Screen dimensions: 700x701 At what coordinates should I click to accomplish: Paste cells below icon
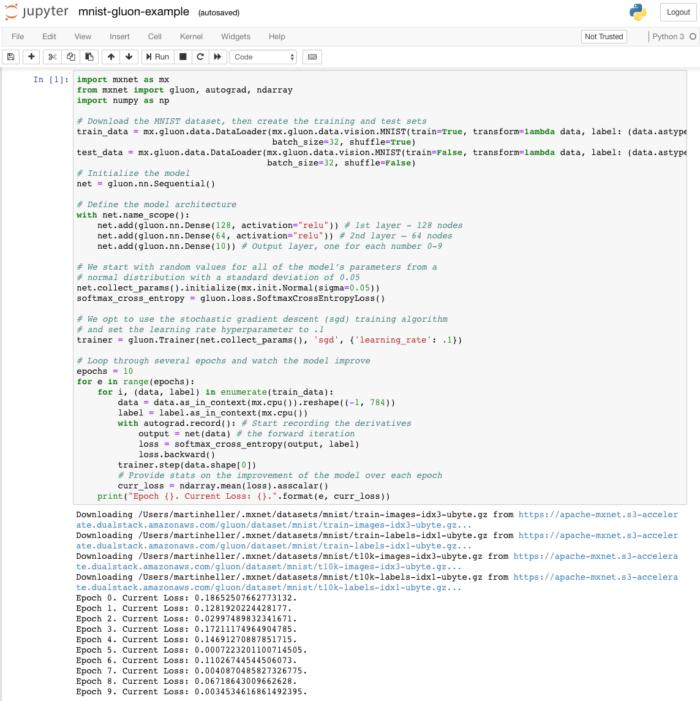click(x=89, y=57)
